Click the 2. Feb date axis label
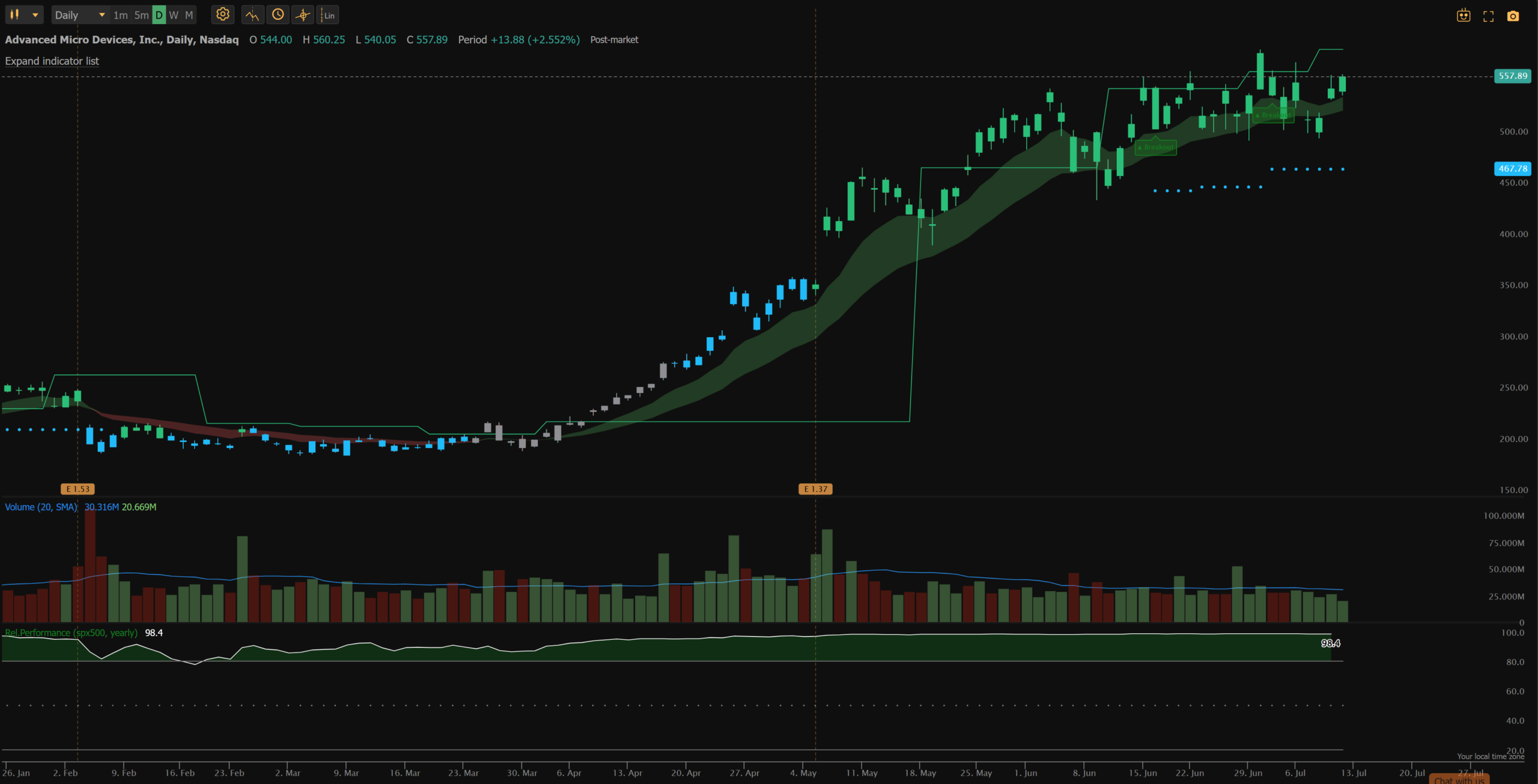The image size is (1538, 784). coord(65,773)
